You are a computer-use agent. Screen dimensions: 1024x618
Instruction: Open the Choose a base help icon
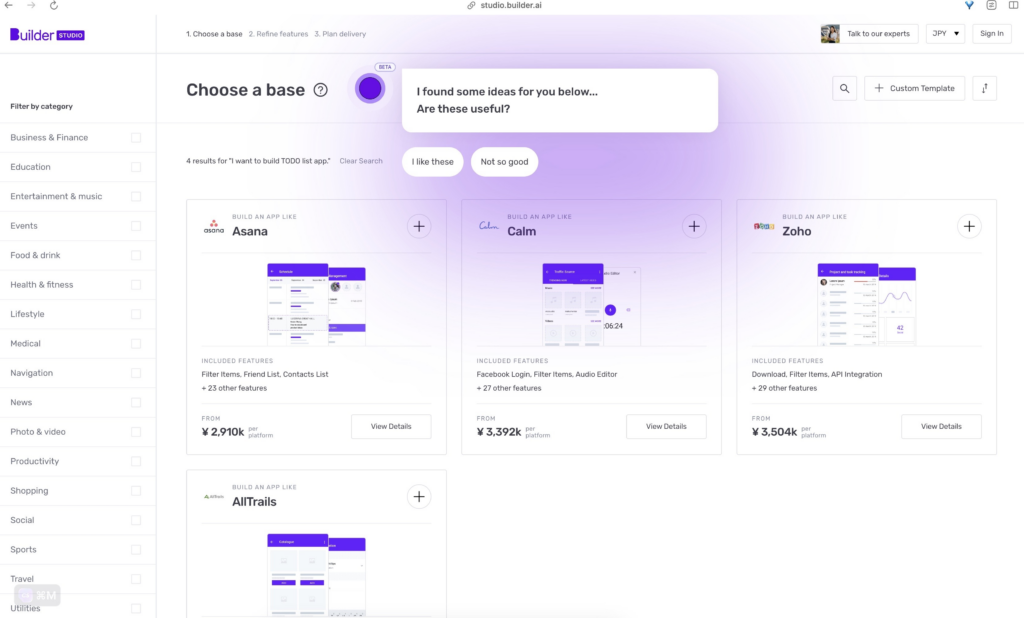tap(320, 90)
